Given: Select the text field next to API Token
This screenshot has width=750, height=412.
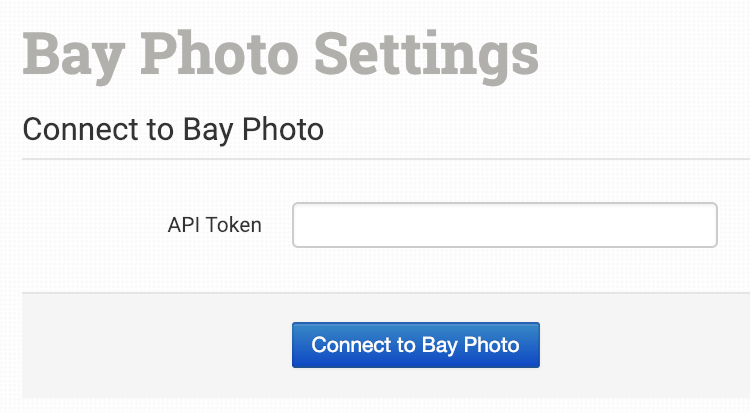Looking at the screenshot, I should tap(504, 225).
